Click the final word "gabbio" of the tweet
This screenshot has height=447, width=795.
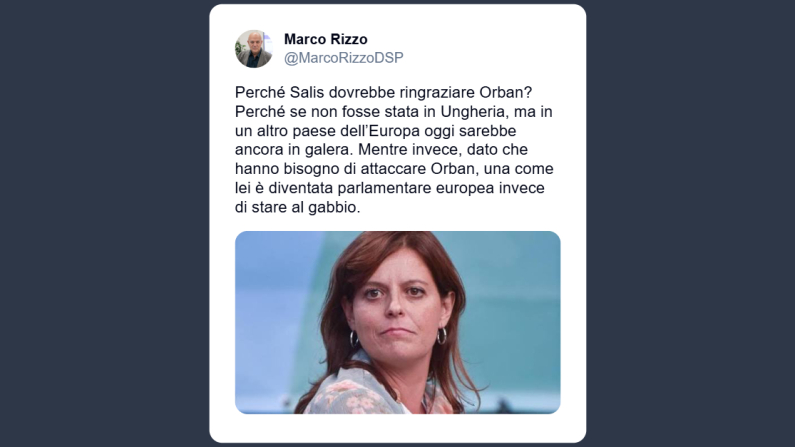tap(331, 207)
